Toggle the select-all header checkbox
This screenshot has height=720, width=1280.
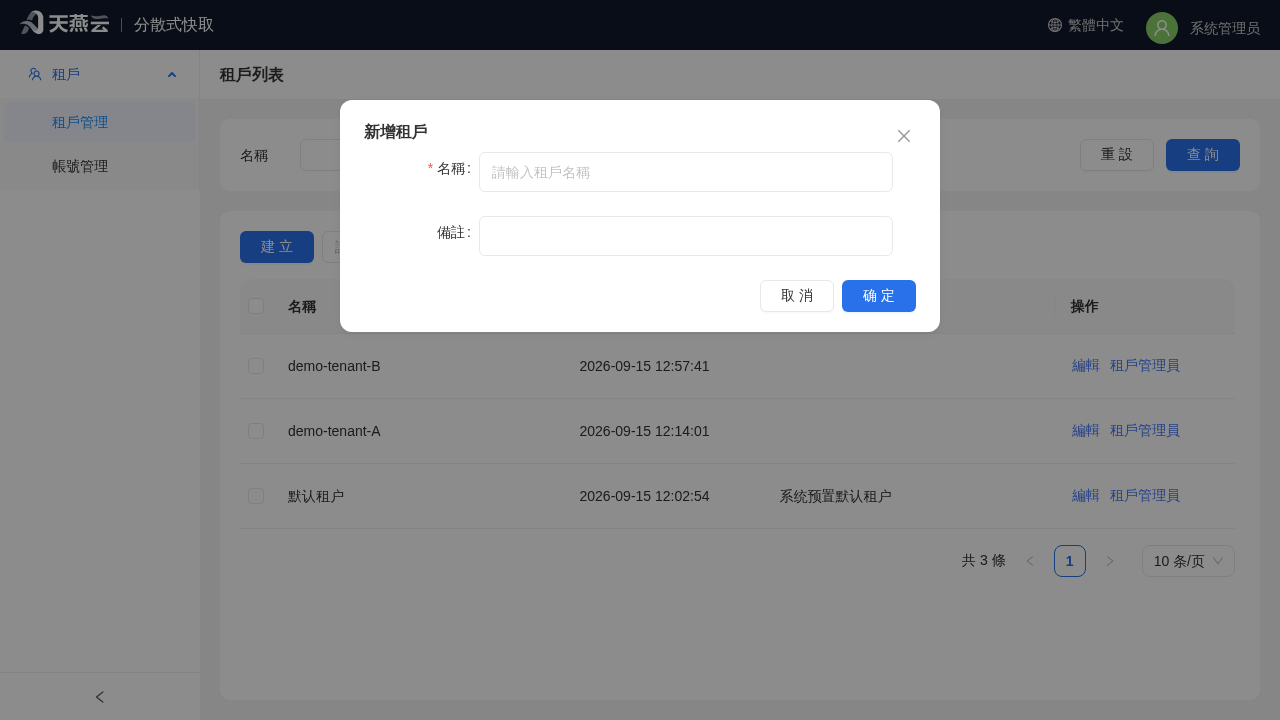pyautogui.click(x=256, y=306)
